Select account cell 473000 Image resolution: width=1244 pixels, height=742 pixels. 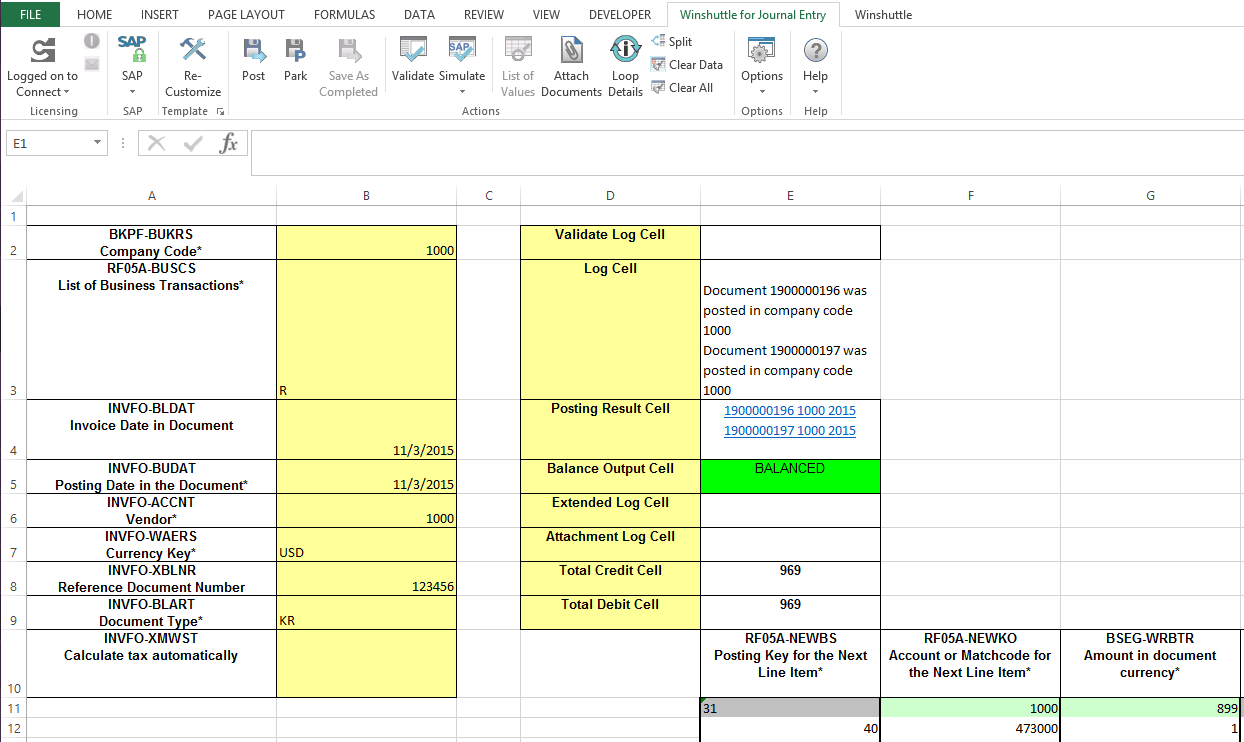970,729
